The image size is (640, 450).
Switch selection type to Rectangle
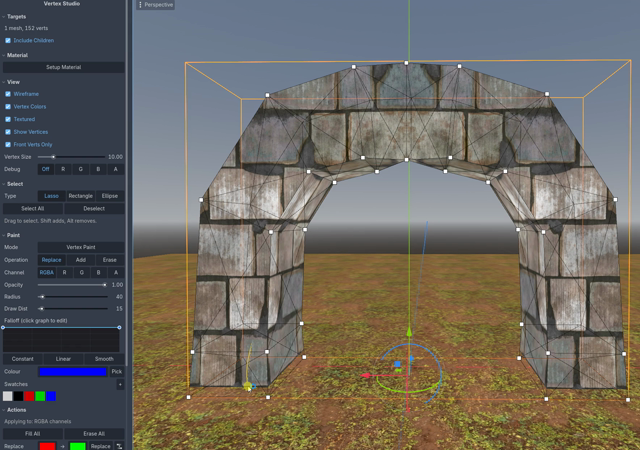click(80, 196)
